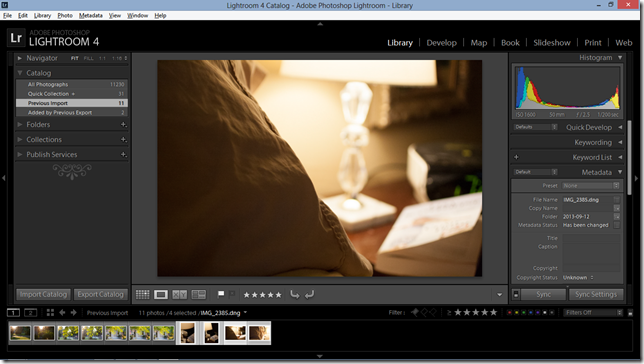Filter by yellow color label
The image size is (644, 364).
[x=516, y=313]
